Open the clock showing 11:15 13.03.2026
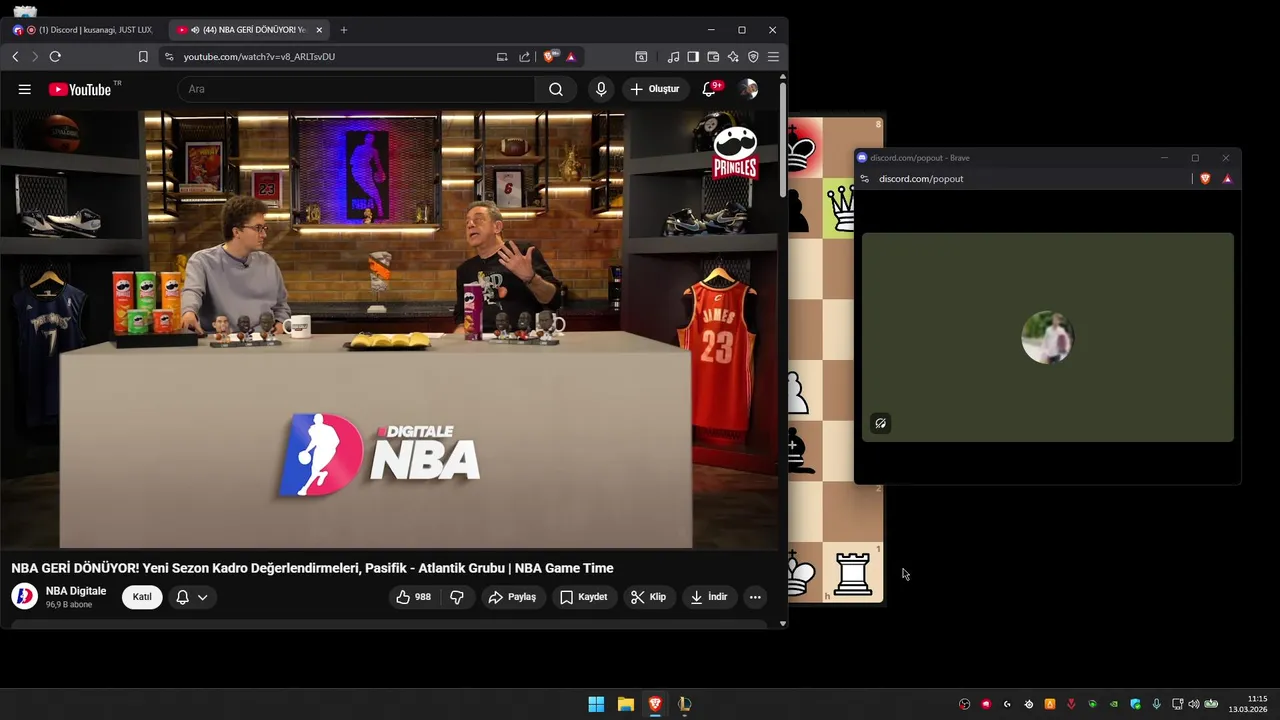 coord(1249,704)
